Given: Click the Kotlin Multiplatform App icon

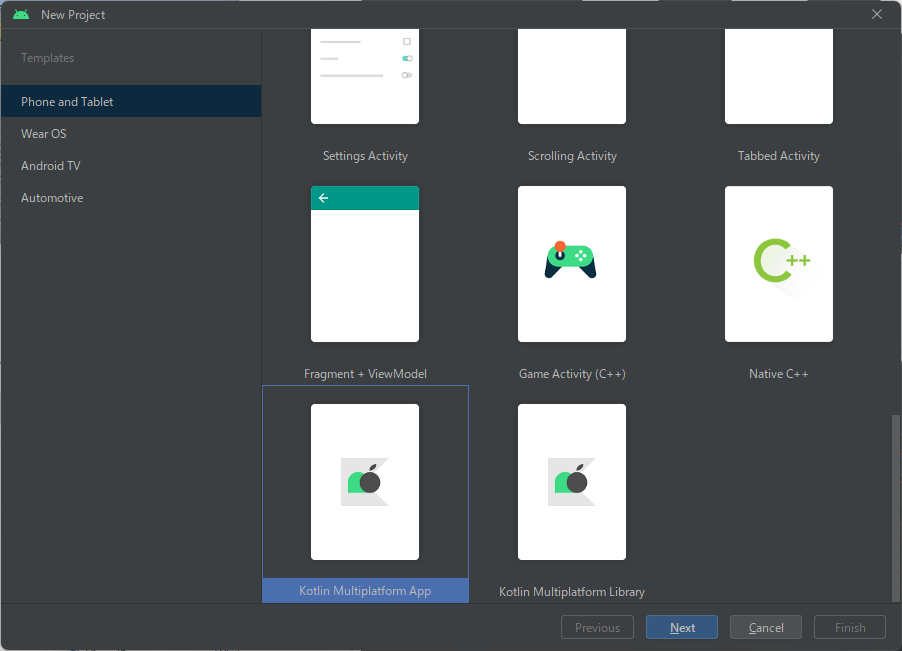Looking at the screenshot, I should click(x=365, y=482).
